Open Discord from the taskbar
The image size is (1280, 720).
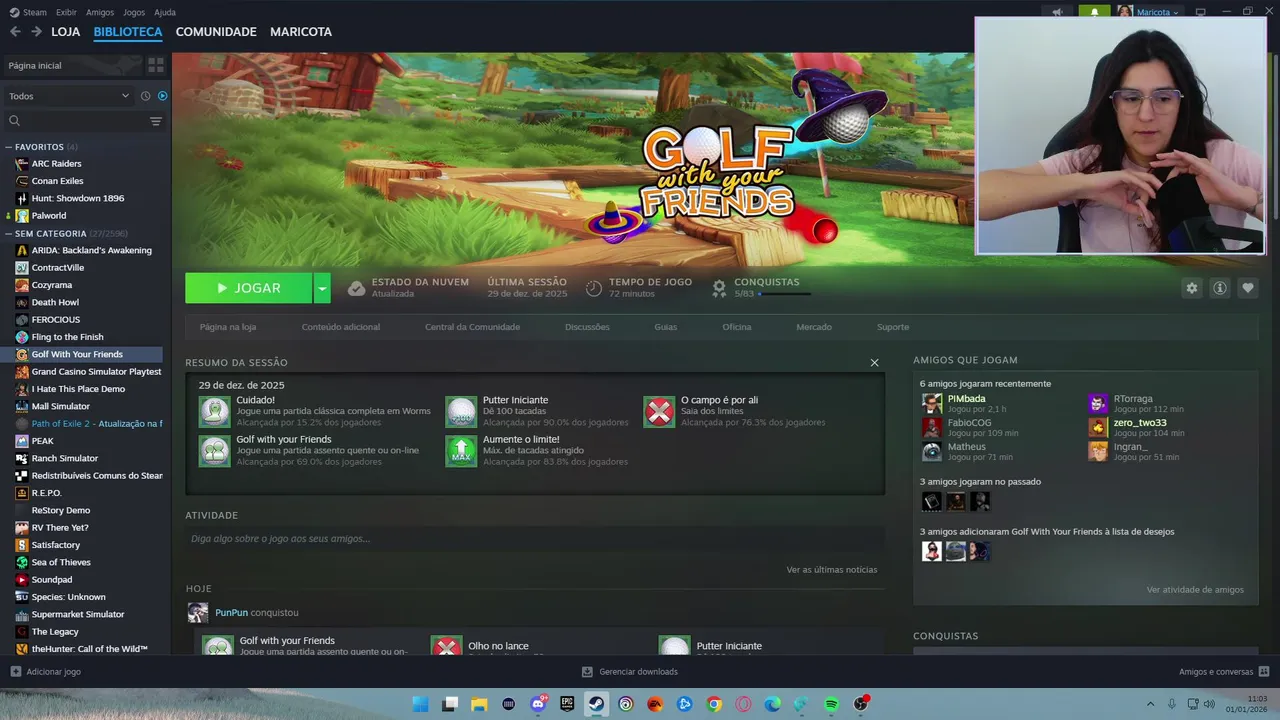coord(538,704)
